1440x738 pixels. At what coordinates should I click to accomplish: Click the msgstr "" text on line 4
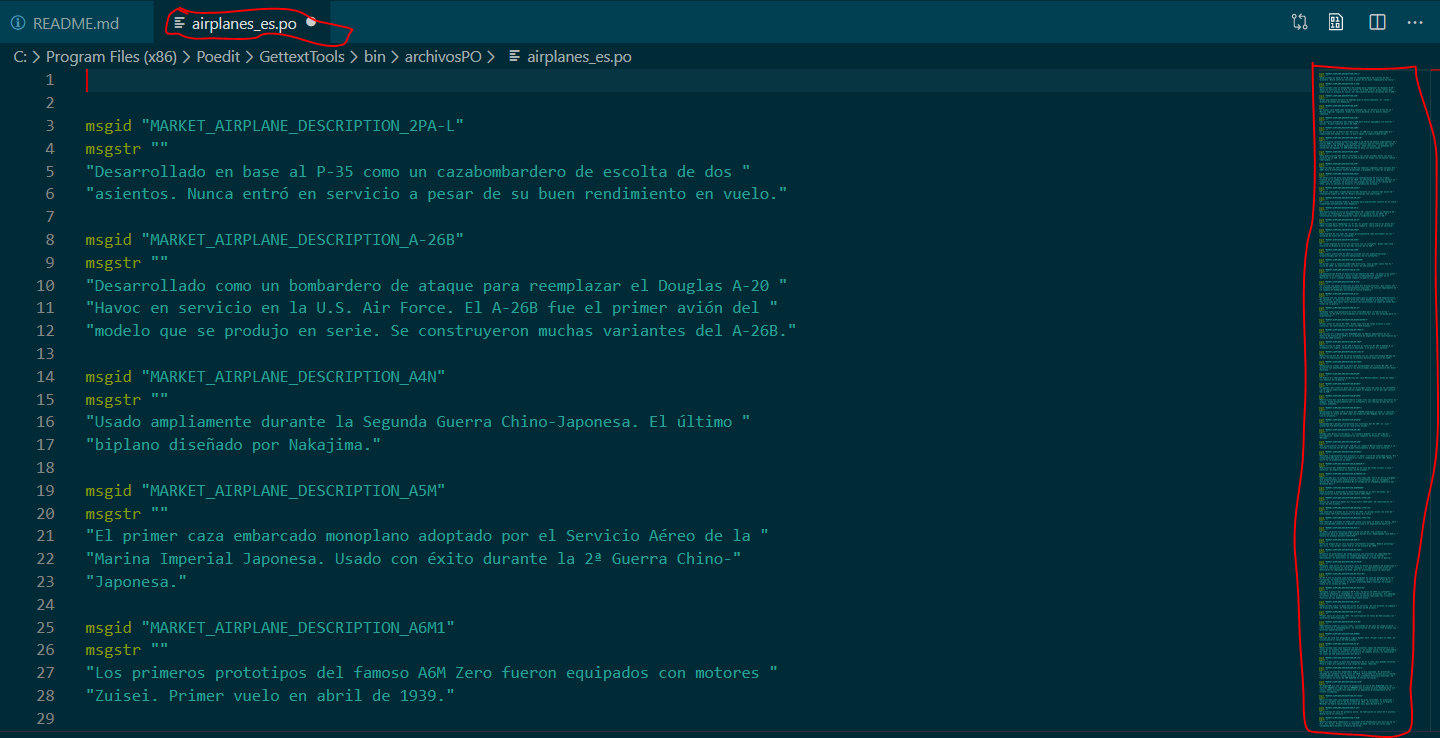pos(127,149)
